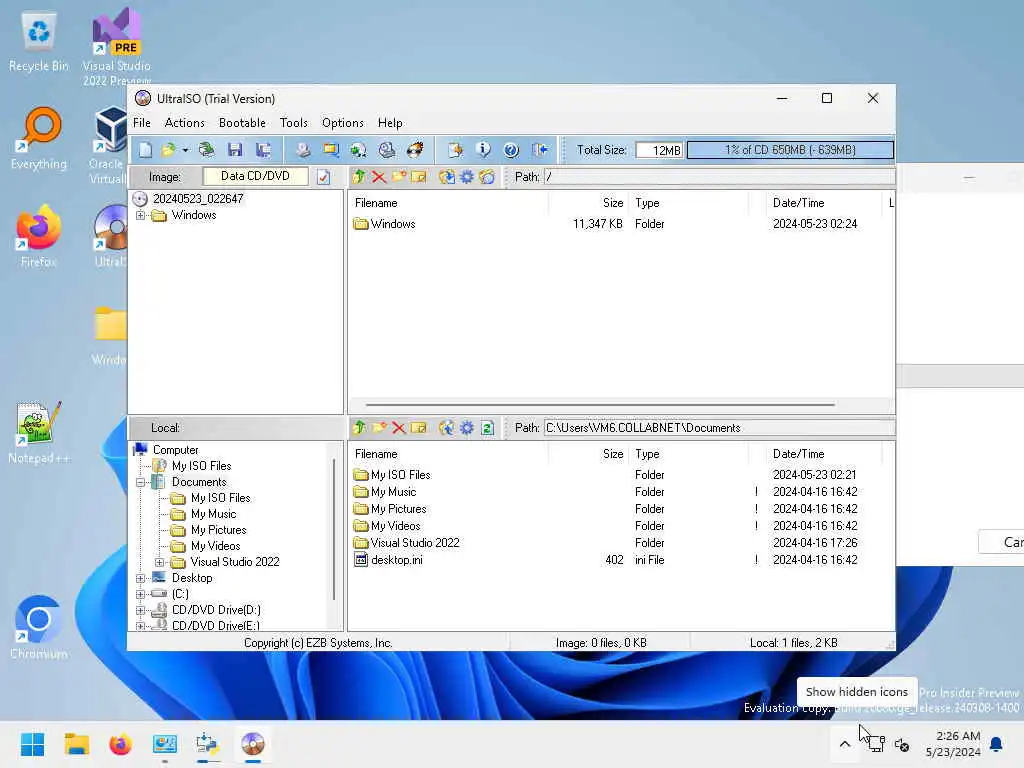The height and width of the screenshot is (768, 1024).
Task: Expand the CD/DVD Drive(D:) tree node
Action: point(140,610)
